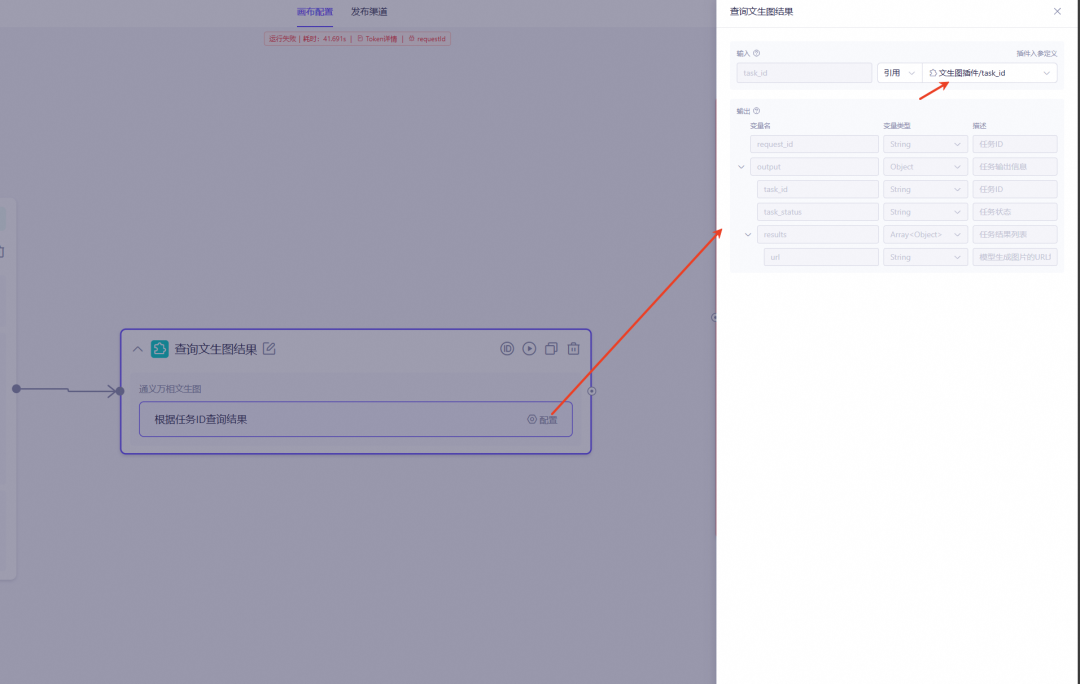Click the edit pencil beside 查询文生图结果 title
This screenshot has width=1080, height=684.
click(269, 349)
